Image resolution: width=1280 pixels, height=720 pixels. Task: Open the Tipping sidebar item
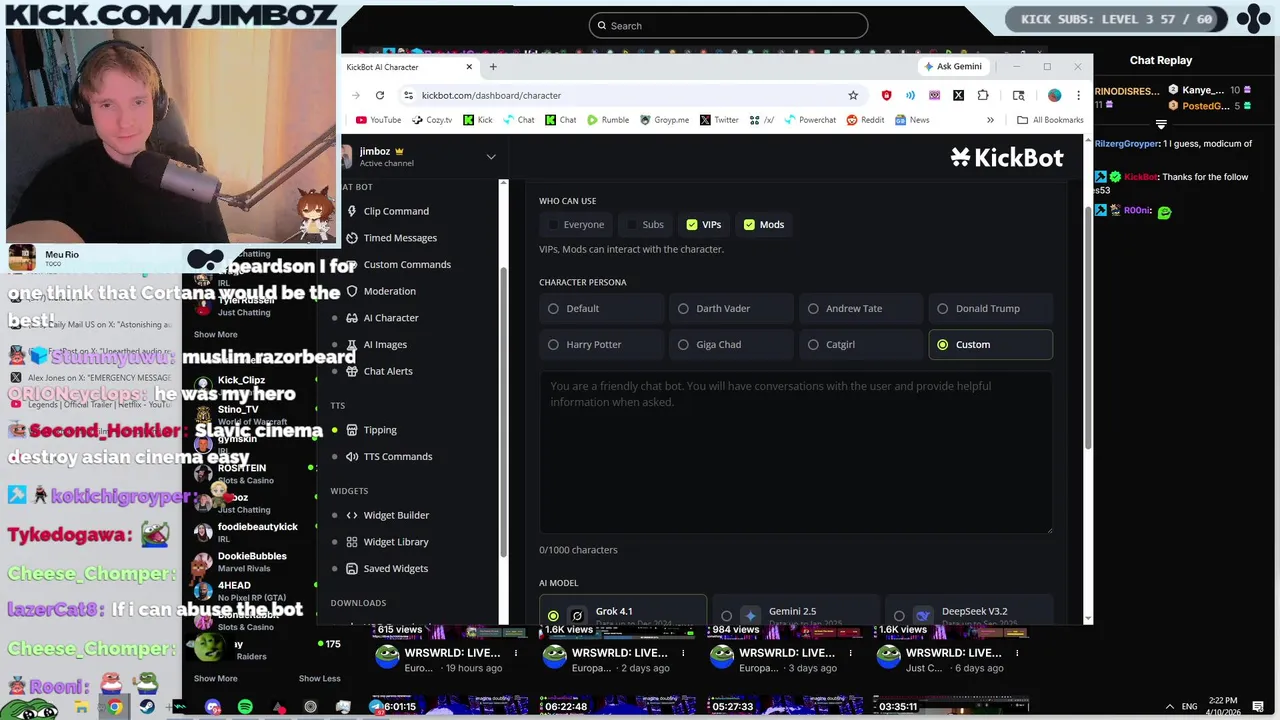380,430
